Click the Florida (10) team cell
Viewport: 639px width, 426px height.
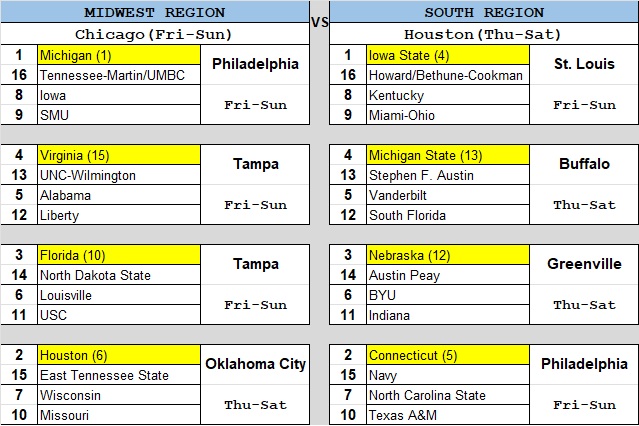pos(119,255)
